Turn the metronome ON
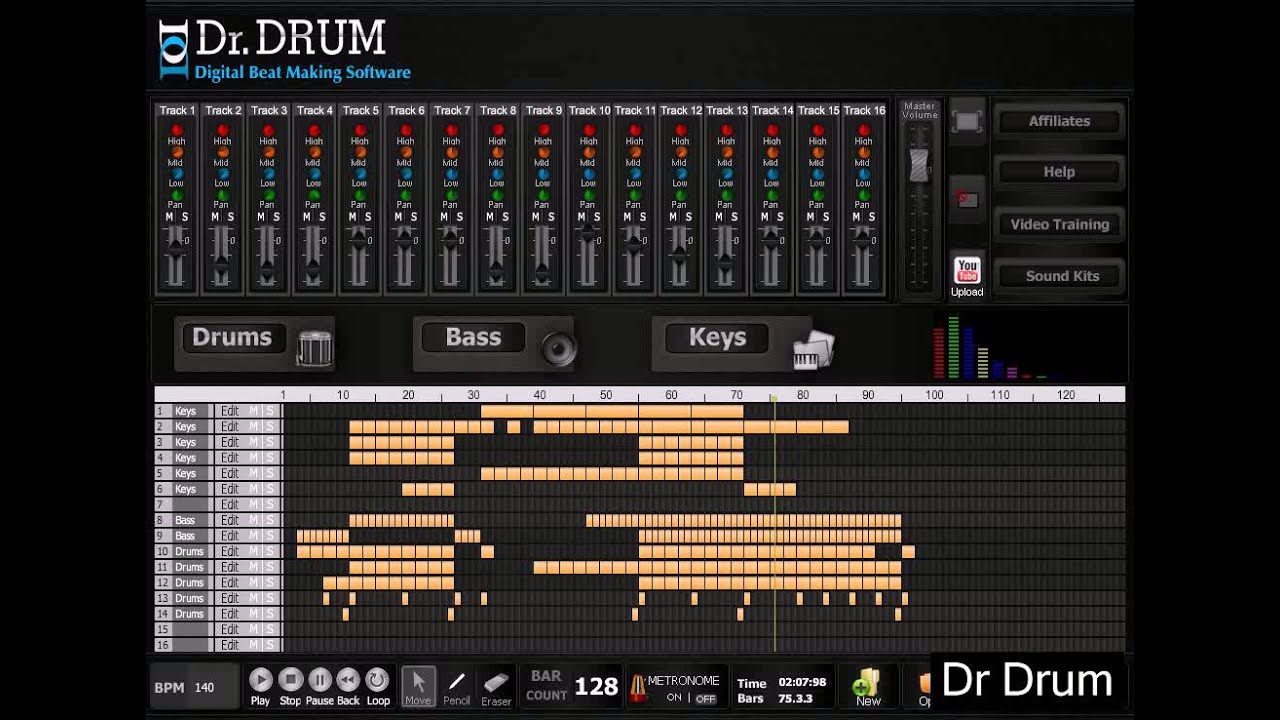 tap(674, 698)
